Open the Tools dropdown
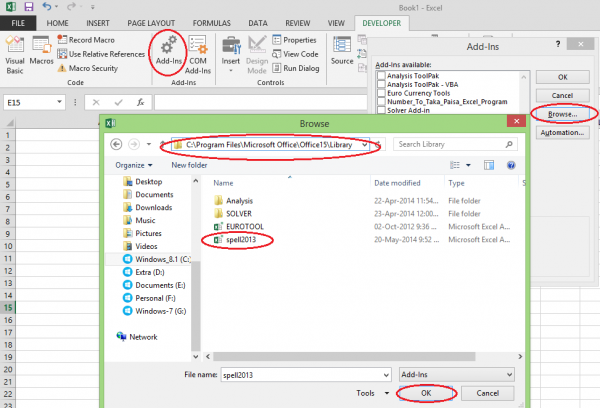Screen dimensions: 600x408 [372, 393]
